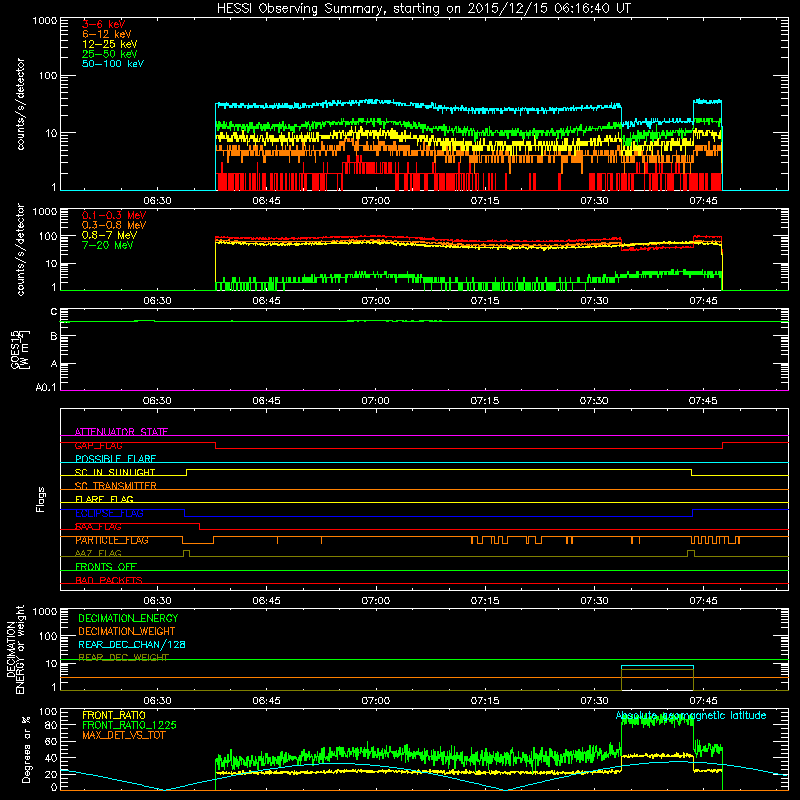Select the BAD_PACKETS flag label
The height and width of the screenshot is (800, 800).
[x=109, y=580]
